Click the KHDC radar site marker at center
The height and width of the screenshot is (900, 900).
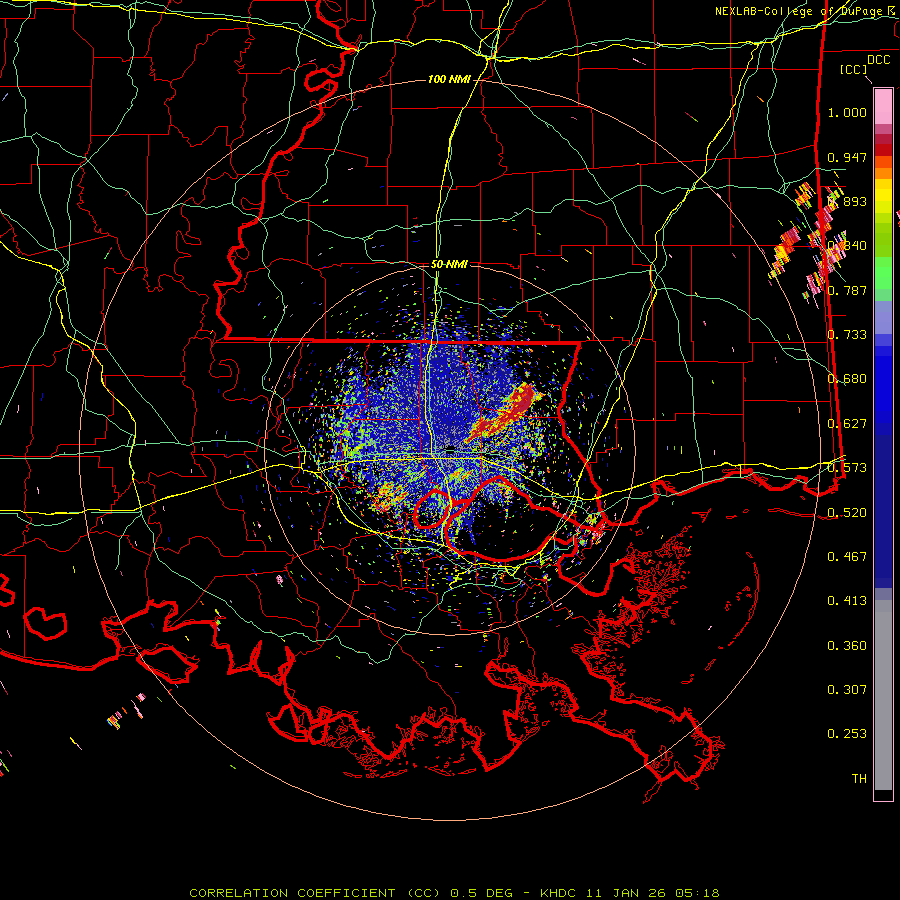point(450,449)
